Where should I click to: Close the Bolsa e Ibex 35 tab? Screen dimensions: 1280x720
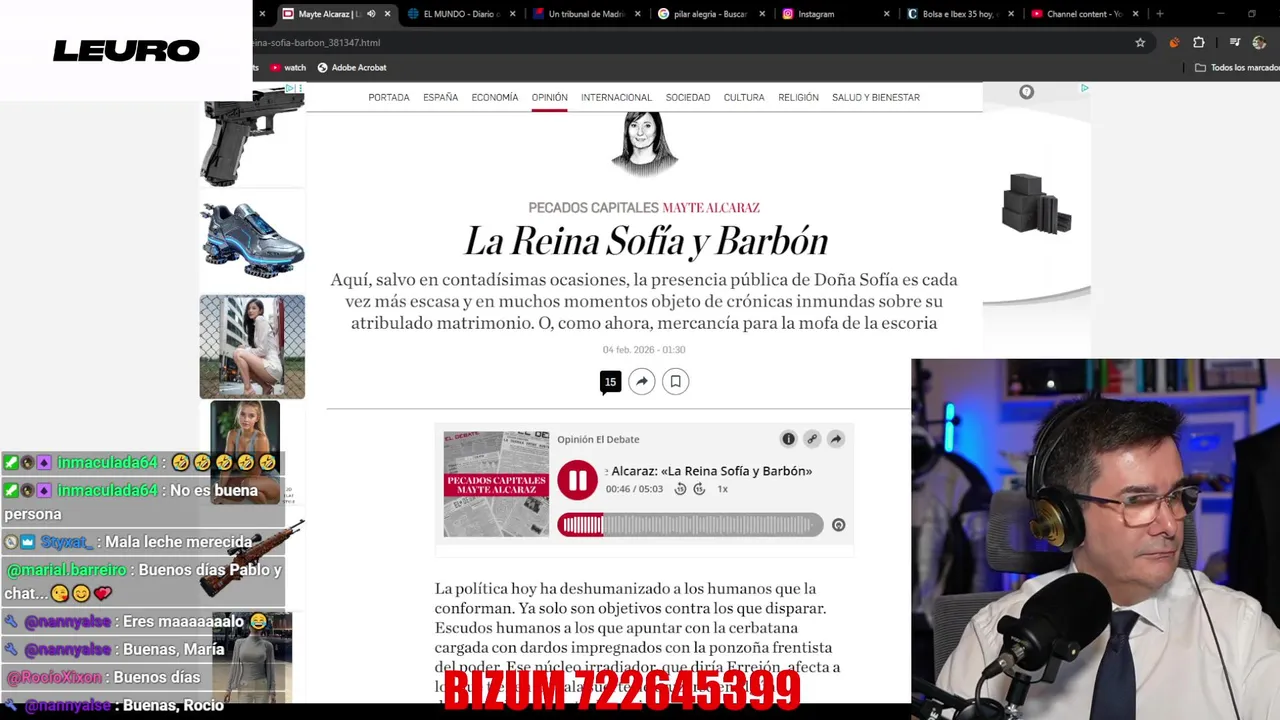[x=1011, y=14]
